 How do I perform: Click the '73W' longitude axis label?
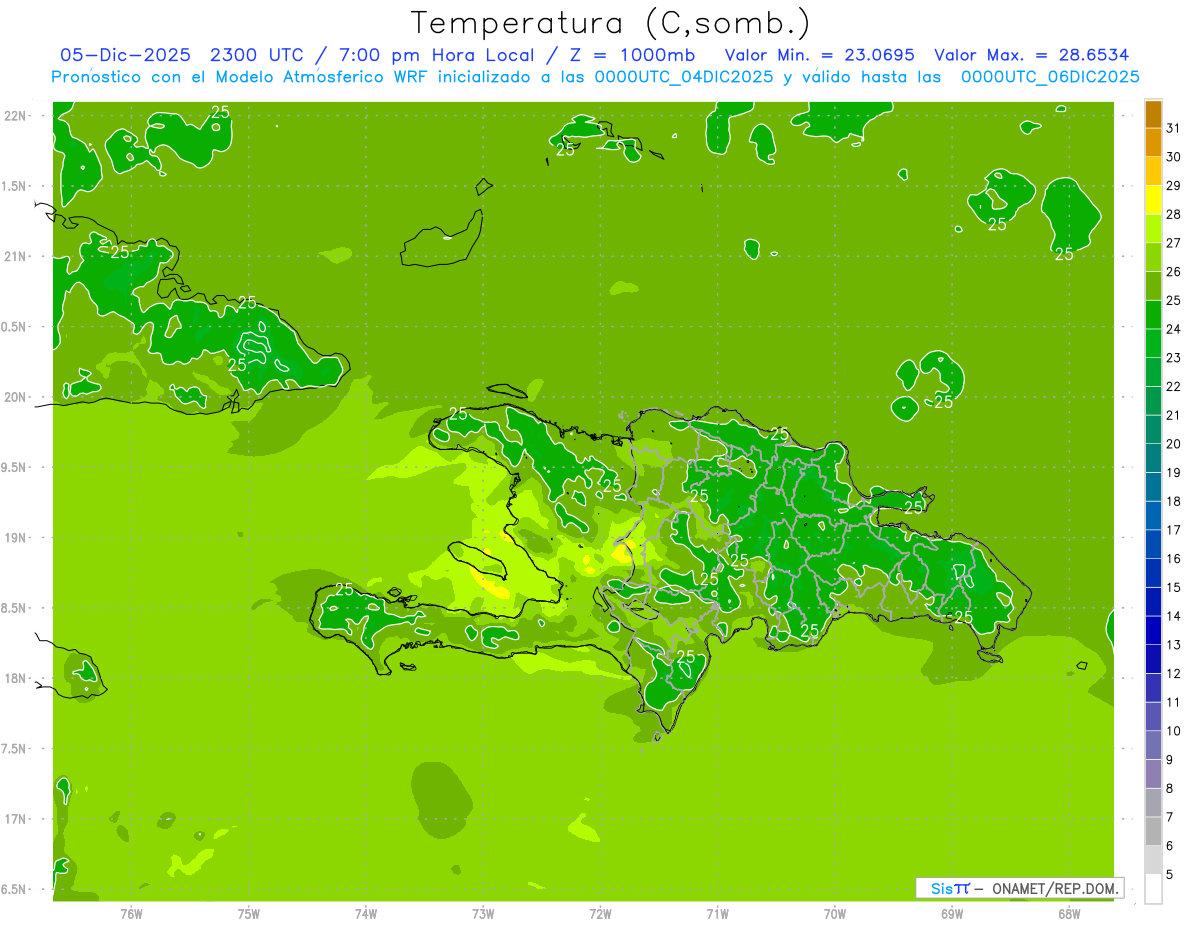tap(483, 913)
